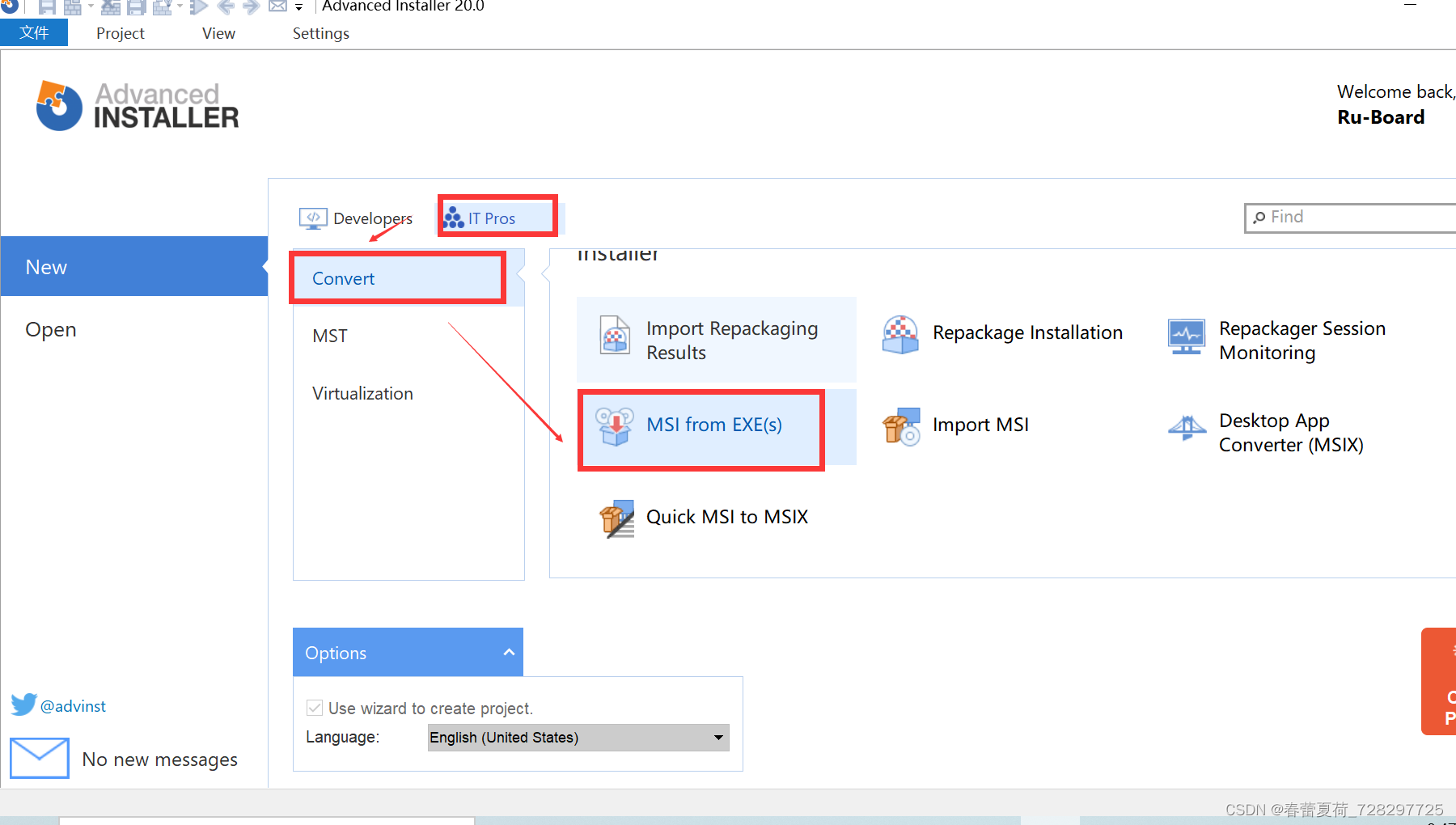Screen dimensions: 1456x825
Task: Click the Desktop App Converter icon
Action: pyautogui.click(x=1187, y=427)
